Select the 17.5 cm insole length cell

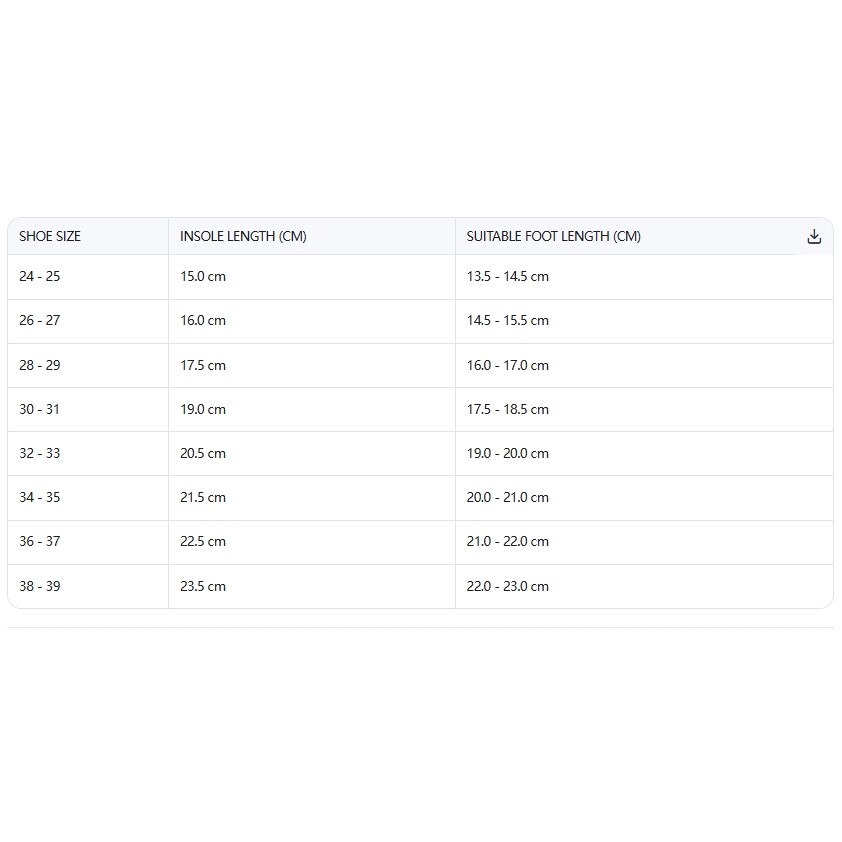tap(311, 366)
